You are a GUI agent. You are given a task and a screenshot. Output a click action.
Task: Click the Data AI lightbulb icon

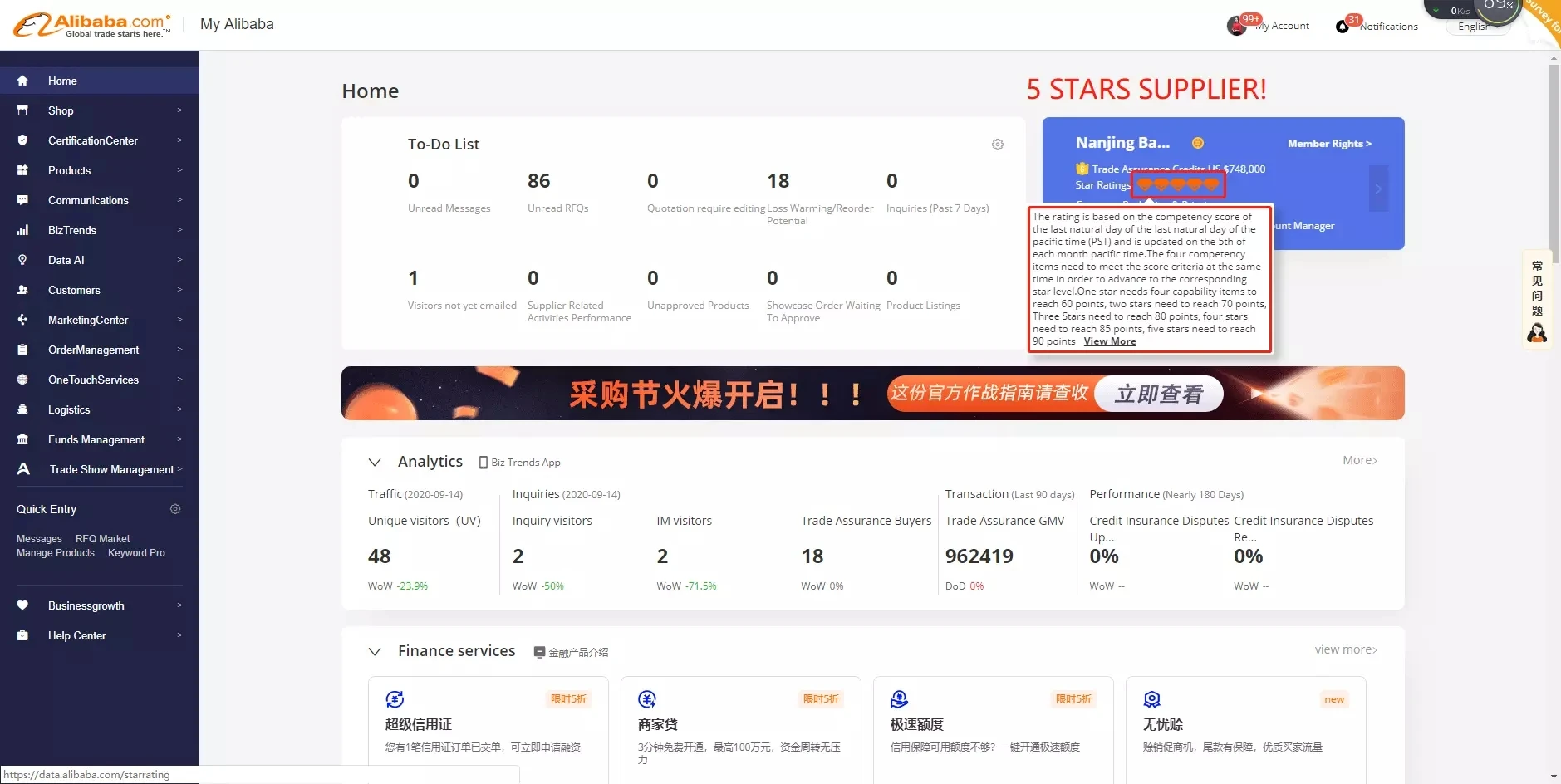22,260
